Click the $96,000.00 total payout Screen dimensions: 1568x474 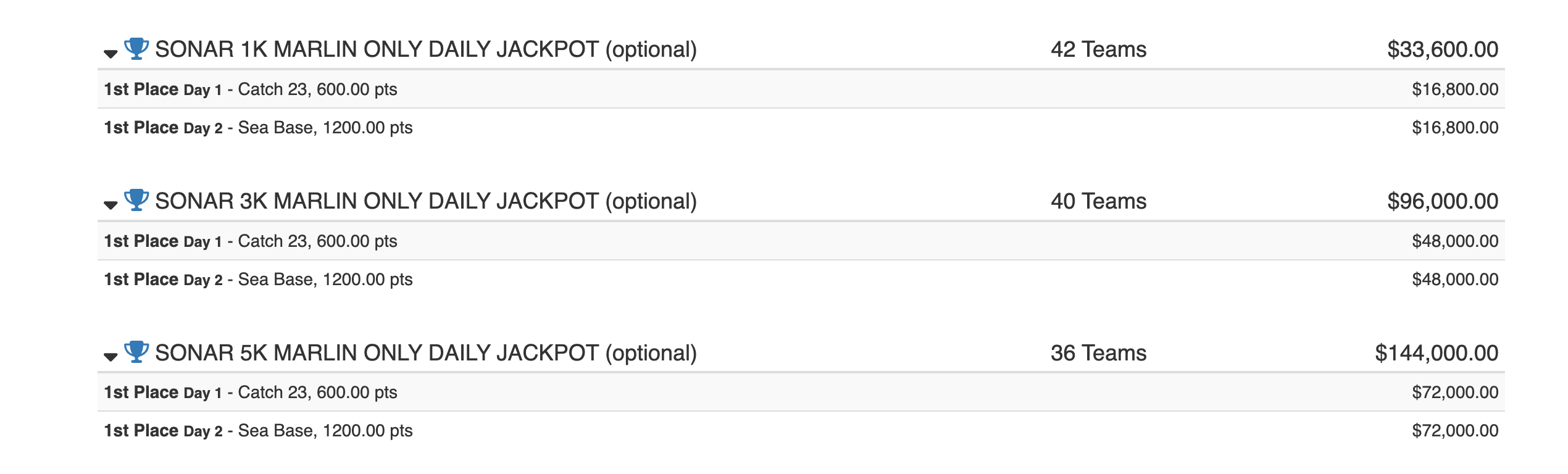(x=1442, y=201)
